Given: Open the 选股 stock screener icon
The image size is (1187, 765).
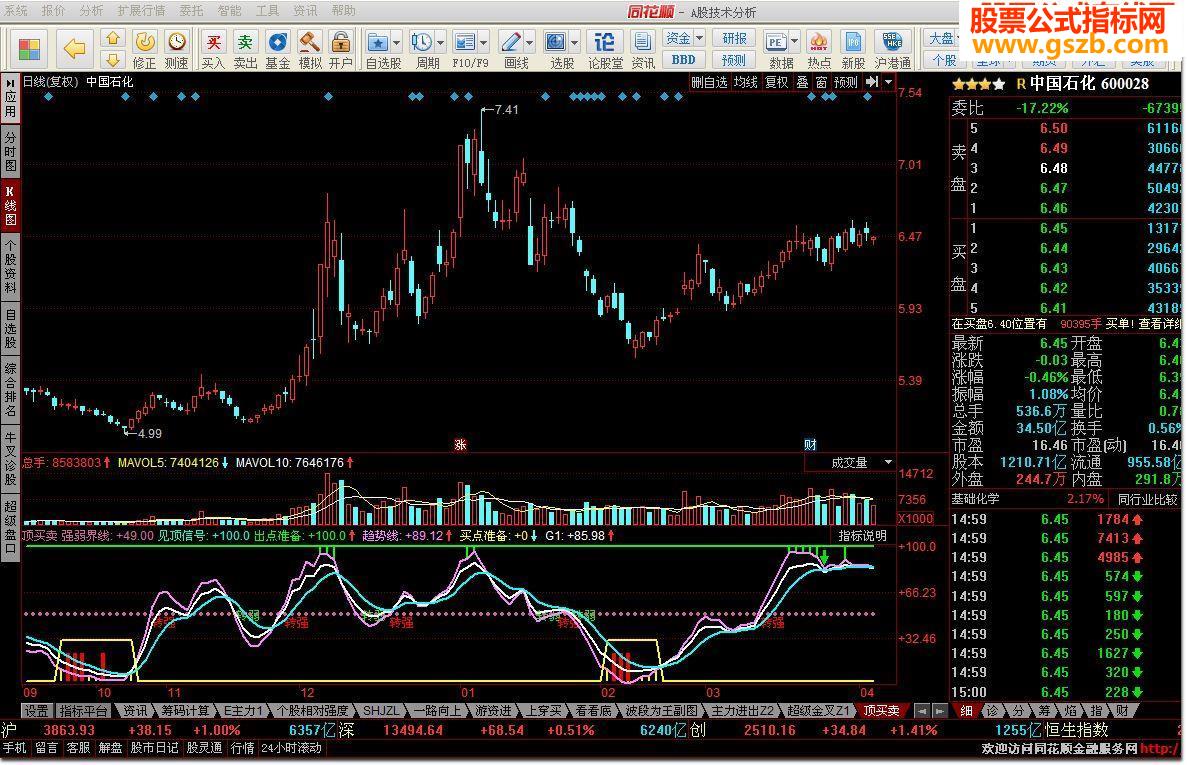Looking at the screenshot, I should (x=556, y=42).
